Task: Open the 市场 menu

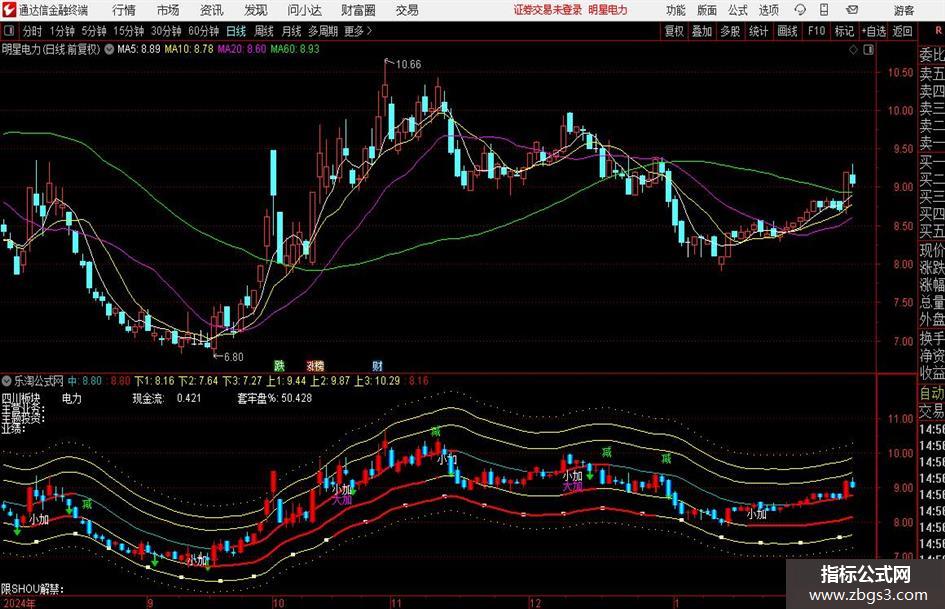Action: 168,10
